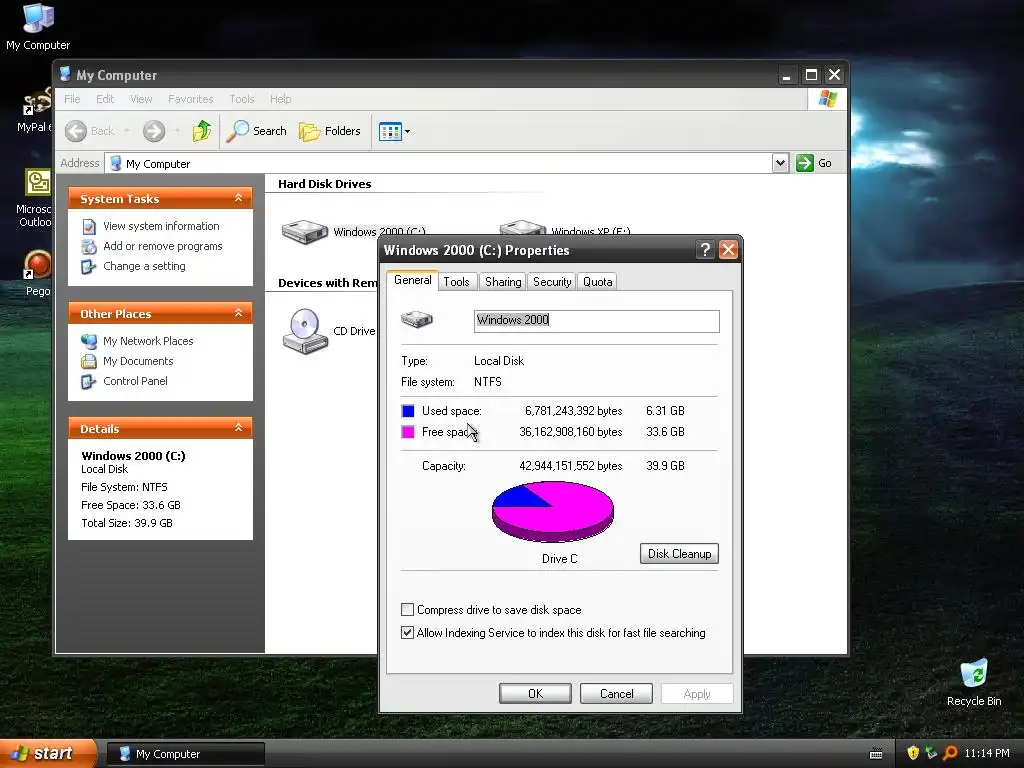Click the Forward arrow in My Computer
The width and height of the screenshot is (1024, 768).
tap(154, 131)
